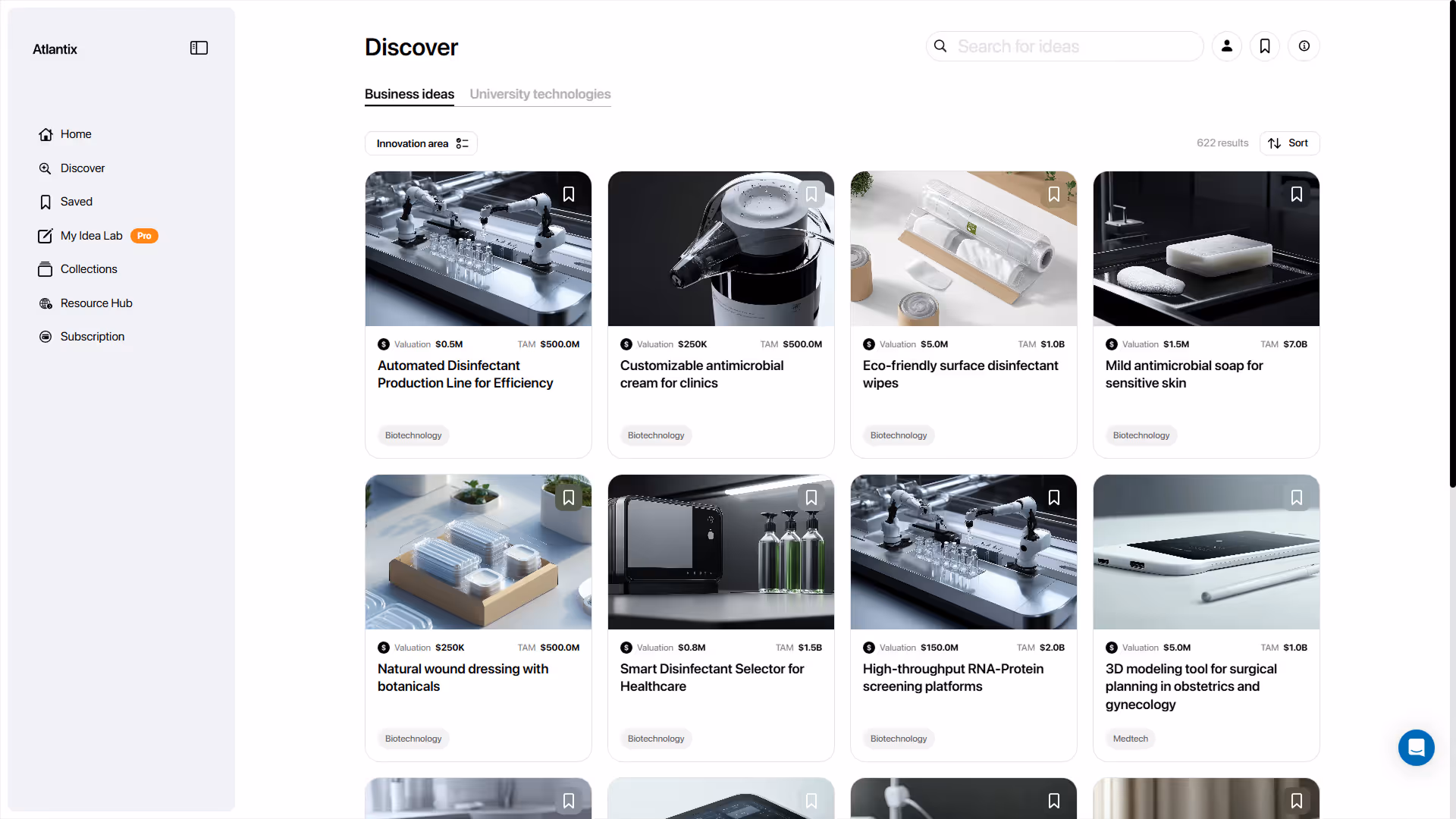Open saved bookmarks icon in header
1456x819 pixels.
(1265, 46)
